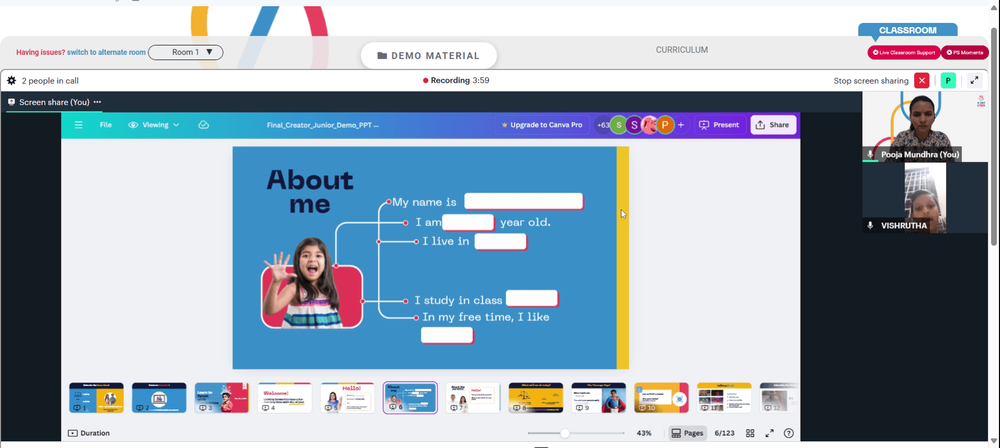The image size is (1000, 448).
Task: Click the My name is blank field
Action: tap(523, 202)
